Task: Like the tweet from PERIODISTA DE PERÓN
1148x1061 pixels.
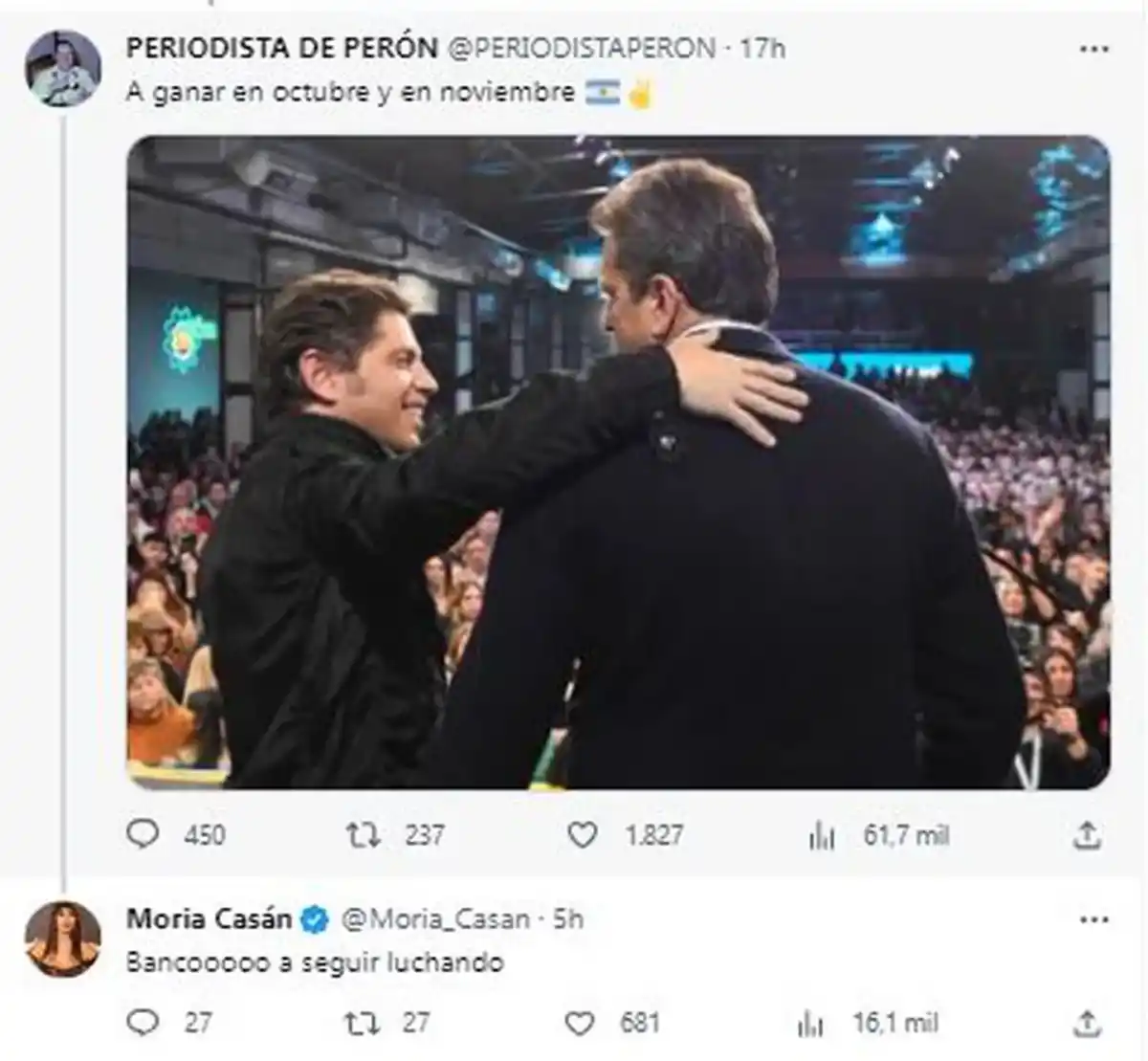Action: tap(585, 835)
